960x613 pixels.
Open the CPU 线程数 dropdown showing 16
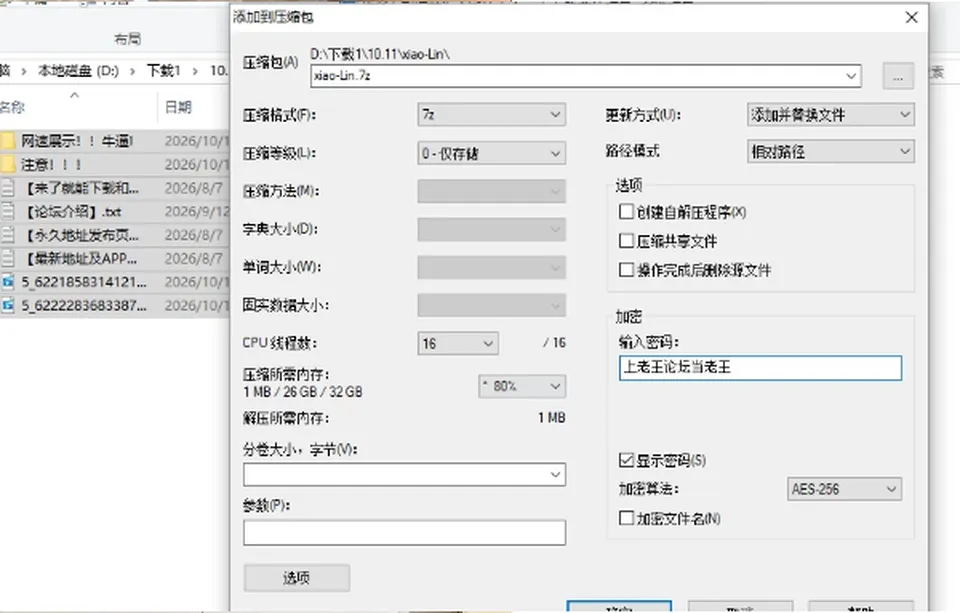457,343
